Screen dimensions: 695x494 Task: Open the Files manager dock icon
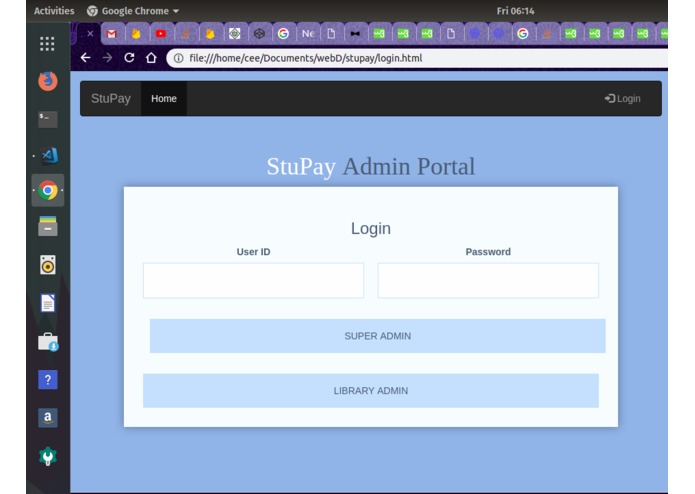coord(47,226)
